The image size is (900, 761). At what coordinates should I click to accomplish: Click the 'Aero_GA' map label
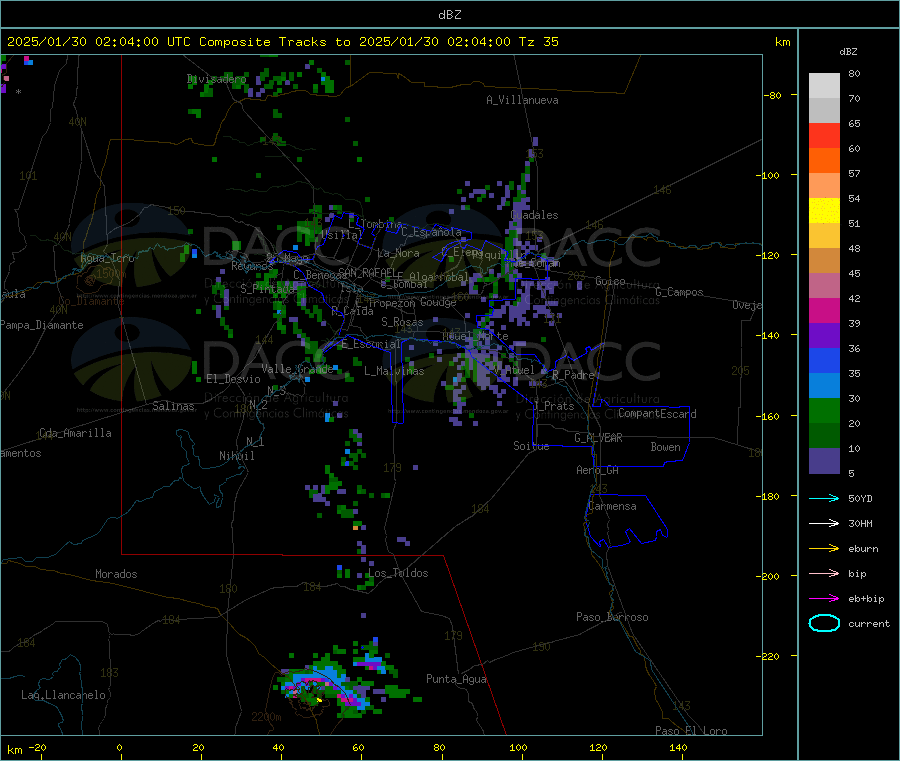coord(598,470)
